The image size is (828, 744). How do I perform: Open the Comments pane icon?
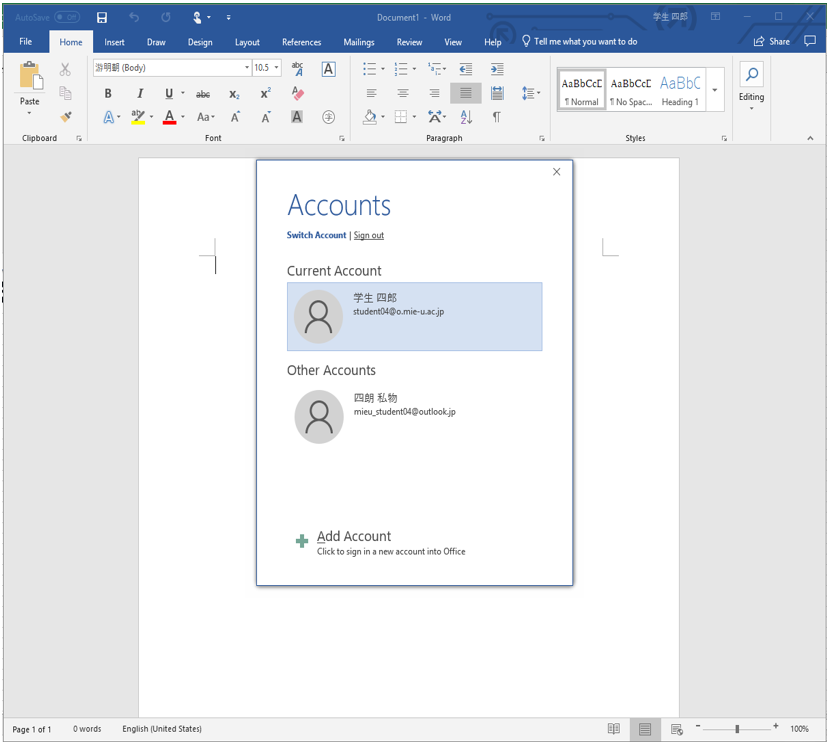(810, 41)
